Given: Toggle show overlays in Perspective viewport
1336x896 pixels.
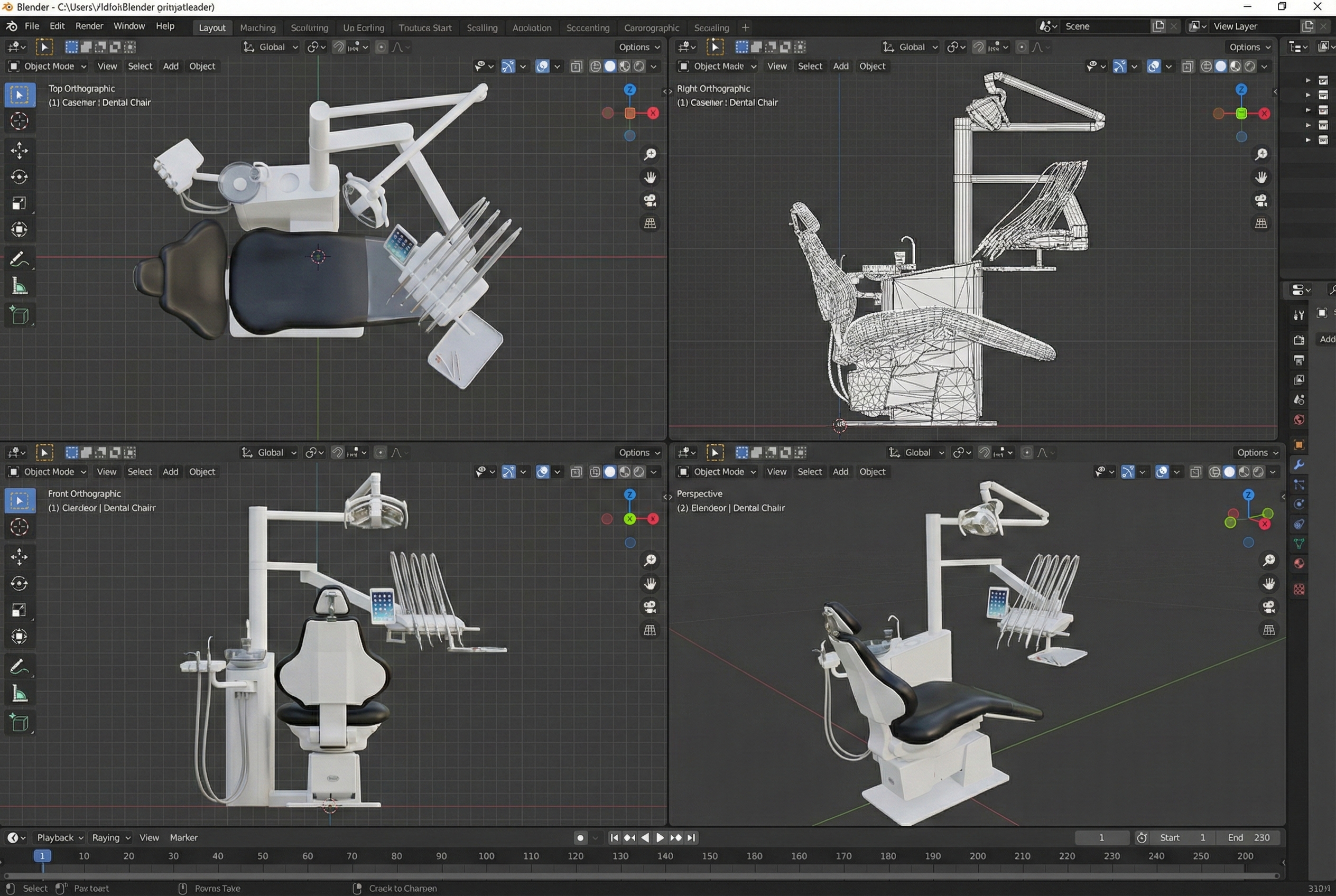Looking at the screenshot, I should [x=1161, y=472].
